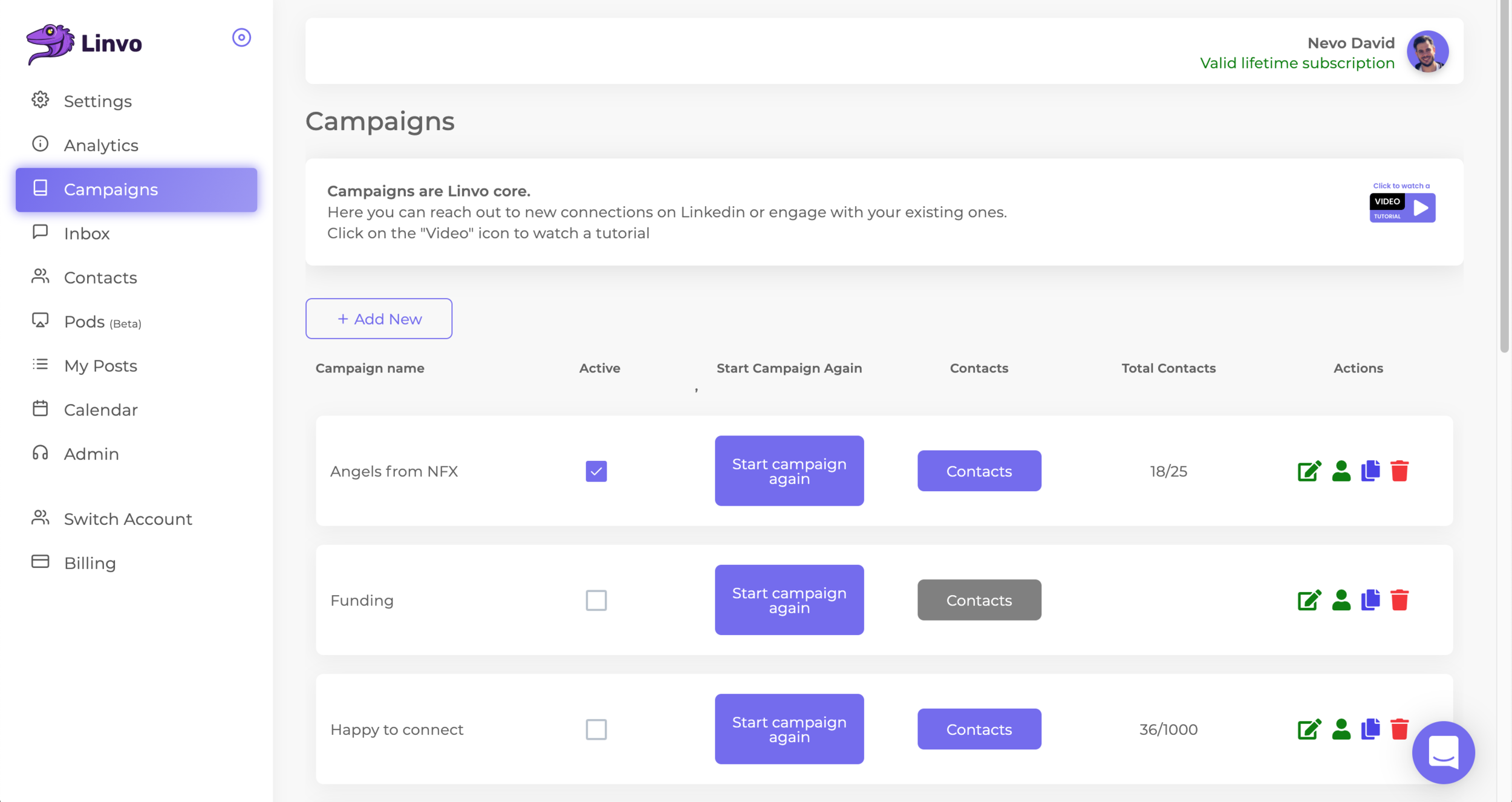Viewport: 1512px width, 802px height.
Task: Click the Add New campaign button
Action: (x=379, y=319)
